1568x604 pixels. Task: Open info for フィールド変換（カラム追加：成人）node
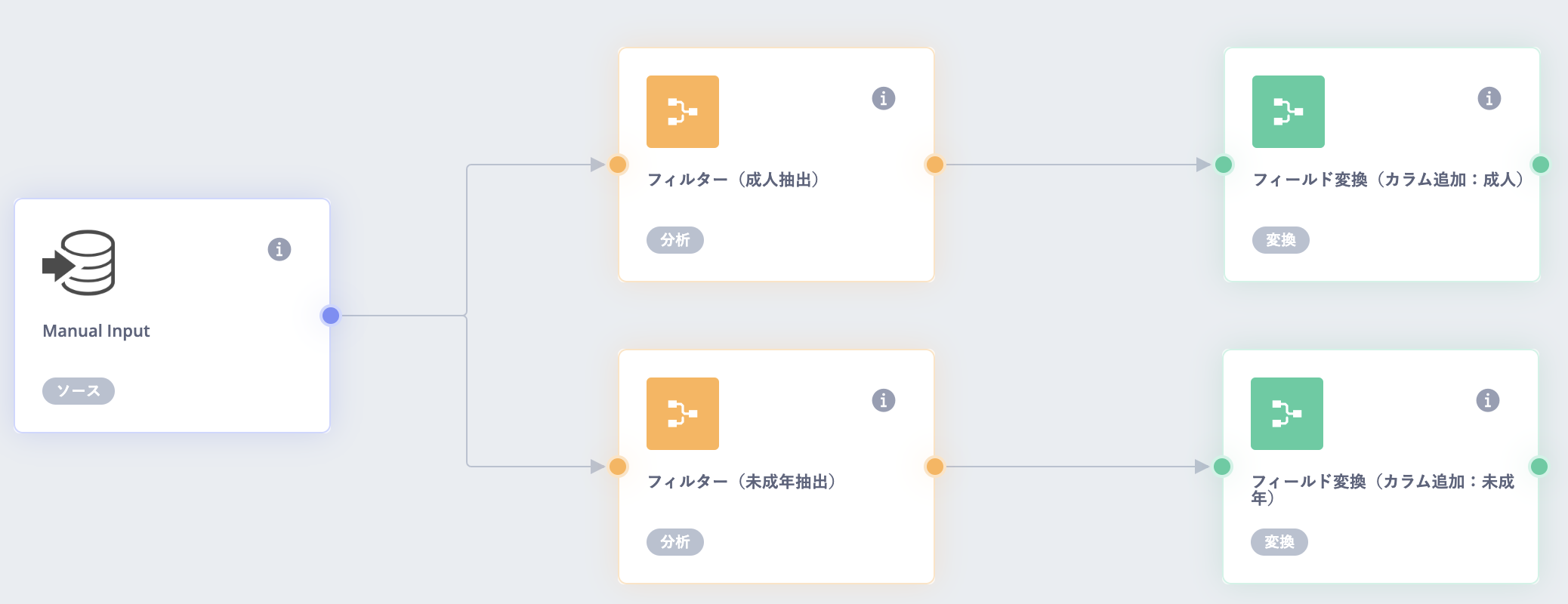1489,98
